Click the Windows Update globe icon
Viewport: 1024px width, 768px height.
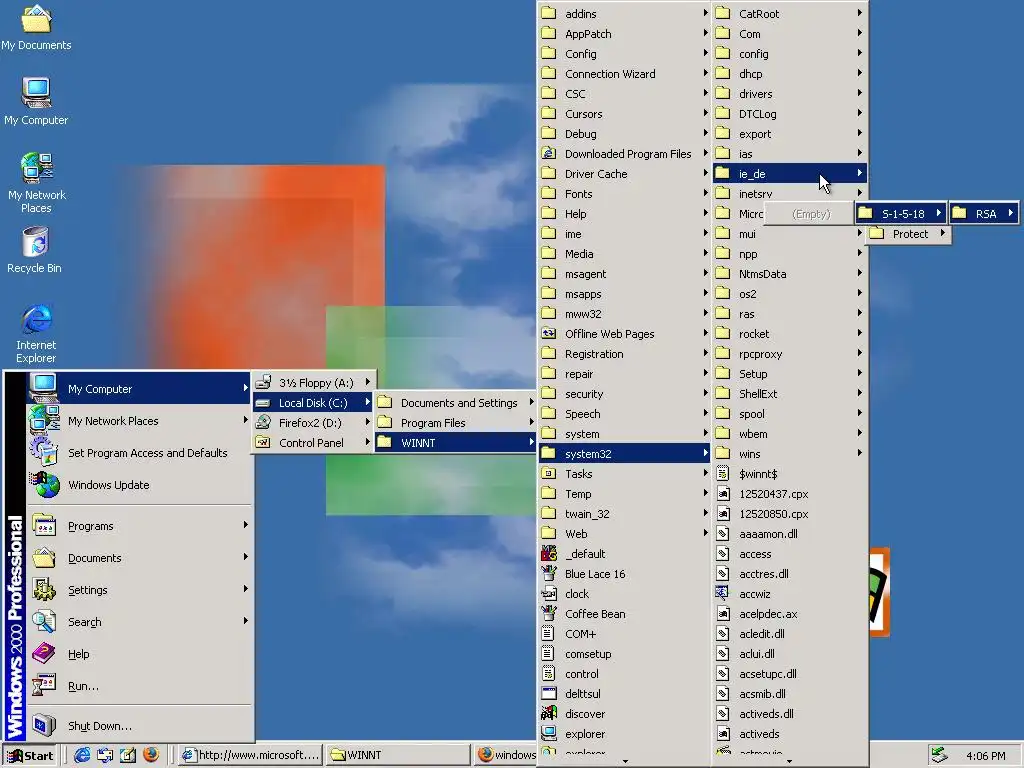(x=45, y=485)
